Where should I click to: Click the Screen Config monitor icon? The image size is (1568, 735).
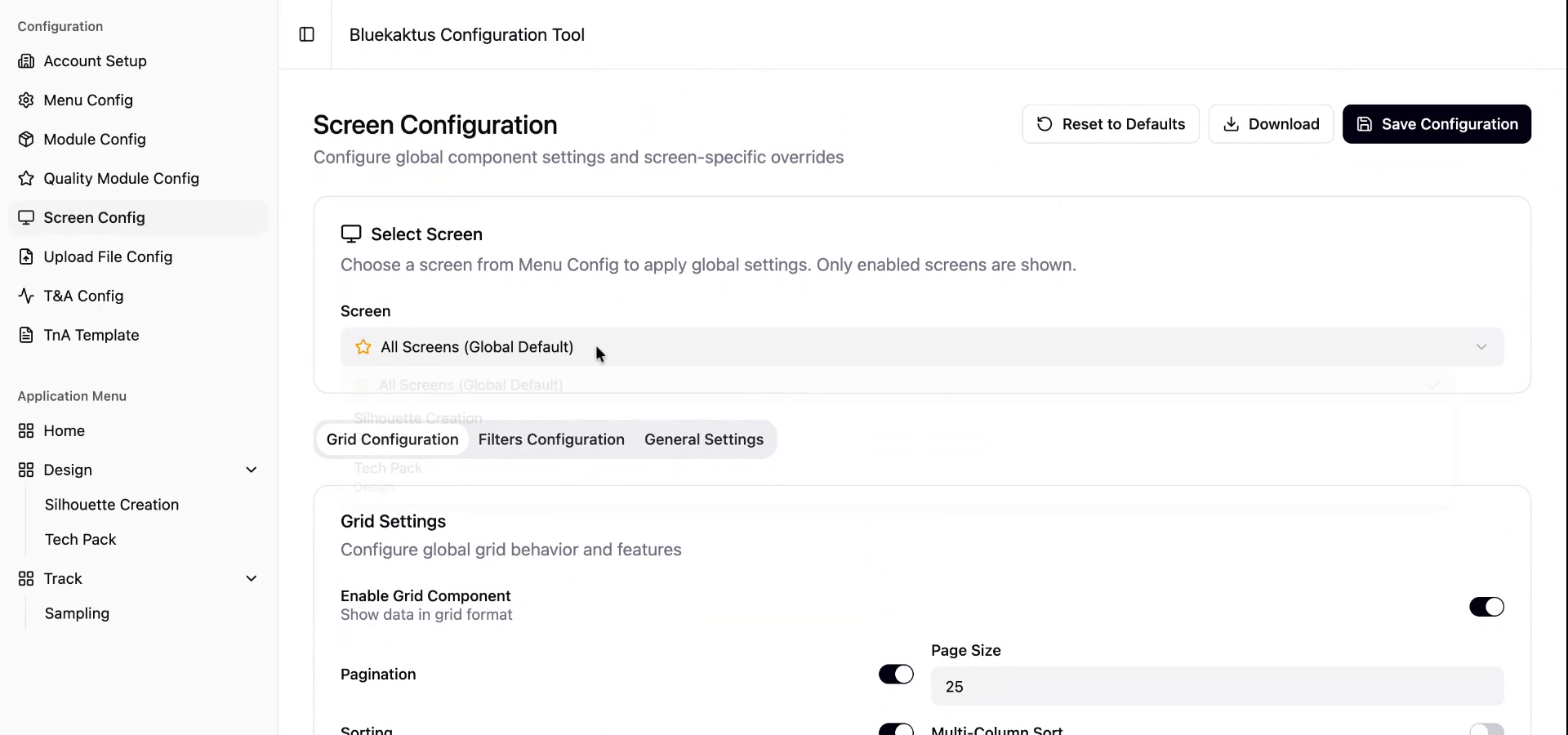pos(27,217)
